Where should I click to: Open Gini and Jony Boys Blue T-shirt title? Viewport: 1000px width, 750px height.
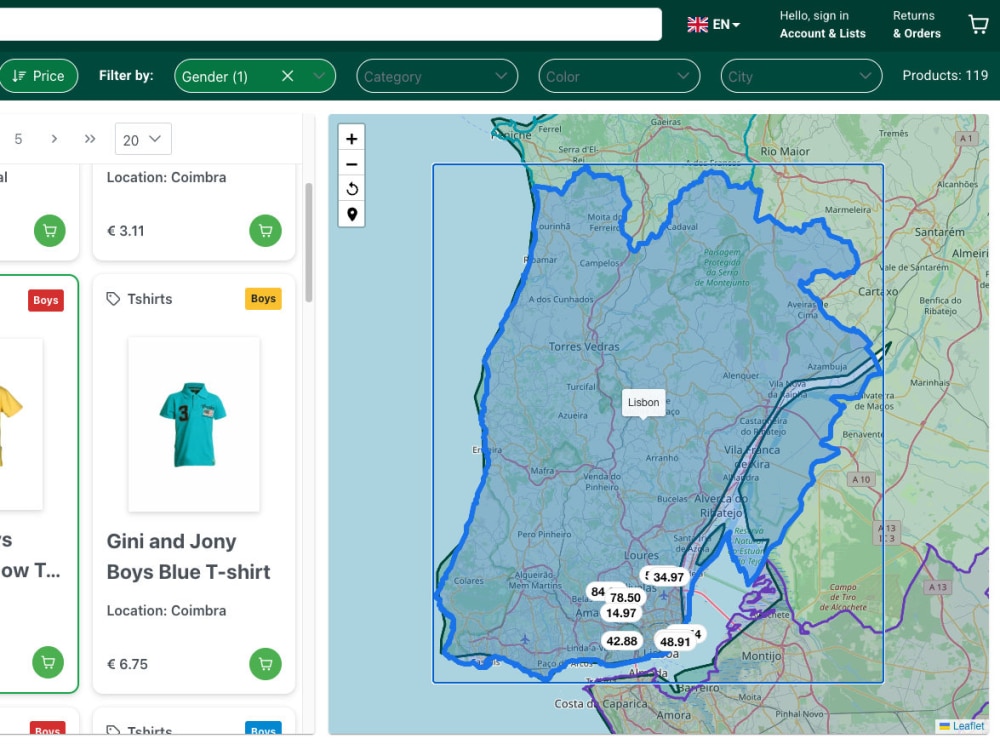188,557
